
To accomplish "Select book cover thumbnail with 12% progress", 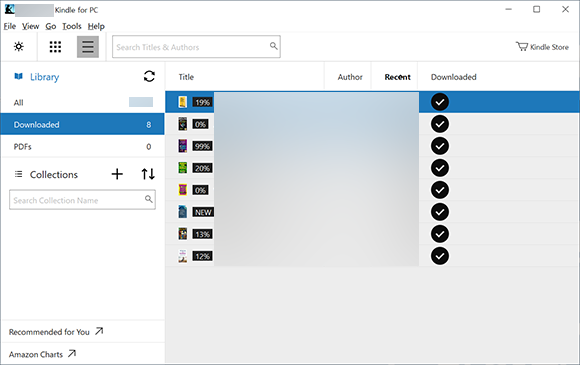I will 183,256.
